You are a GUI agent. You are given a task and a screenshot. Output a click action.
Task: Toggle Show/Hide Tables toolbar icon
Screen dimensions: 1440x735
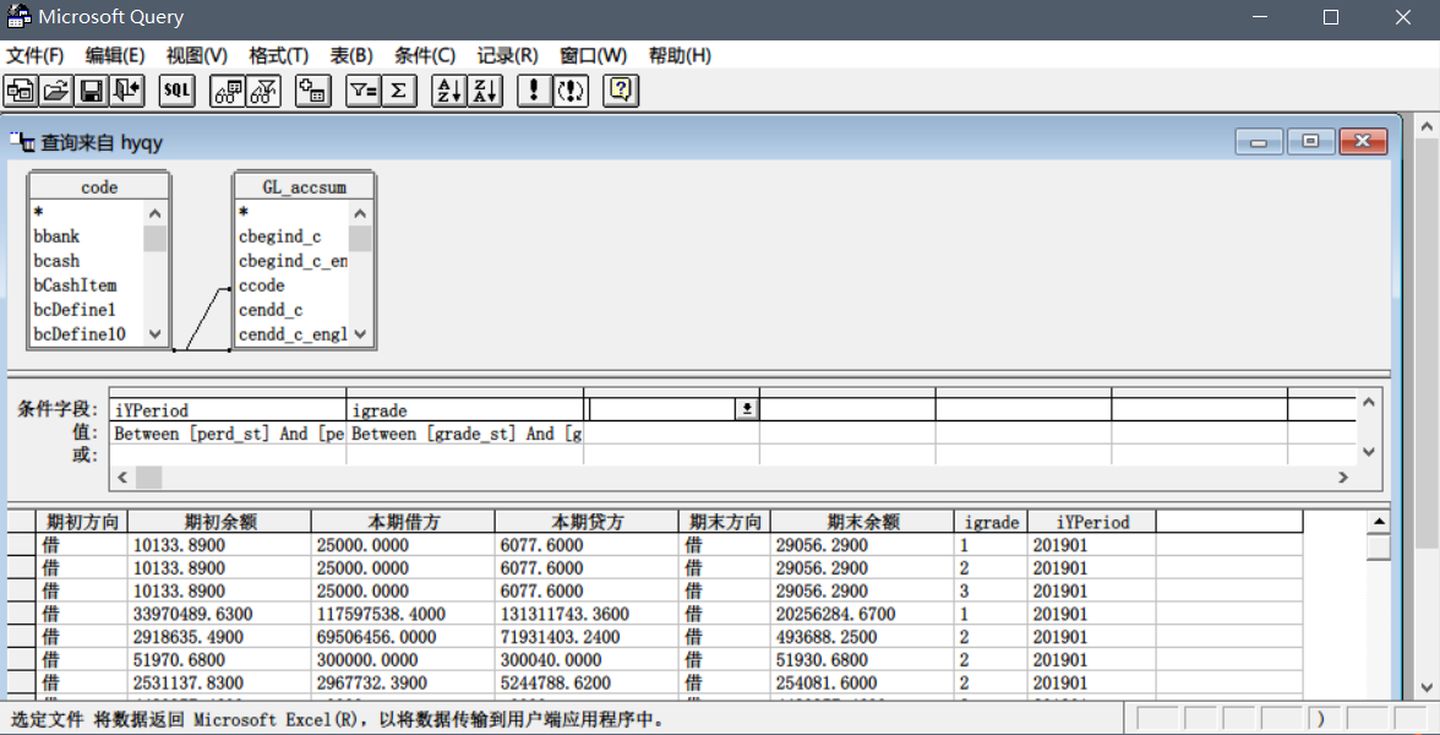(228, 91)
